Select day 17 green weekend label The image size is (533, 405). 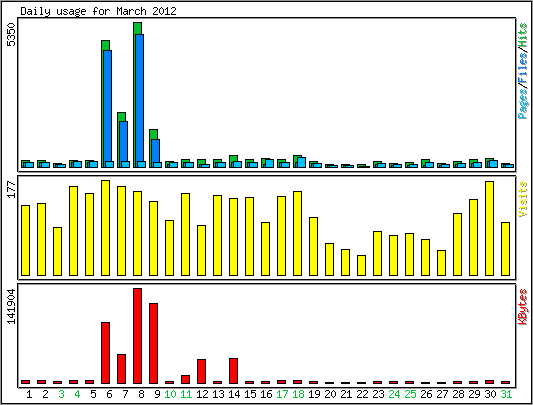(x=282, y=394)
